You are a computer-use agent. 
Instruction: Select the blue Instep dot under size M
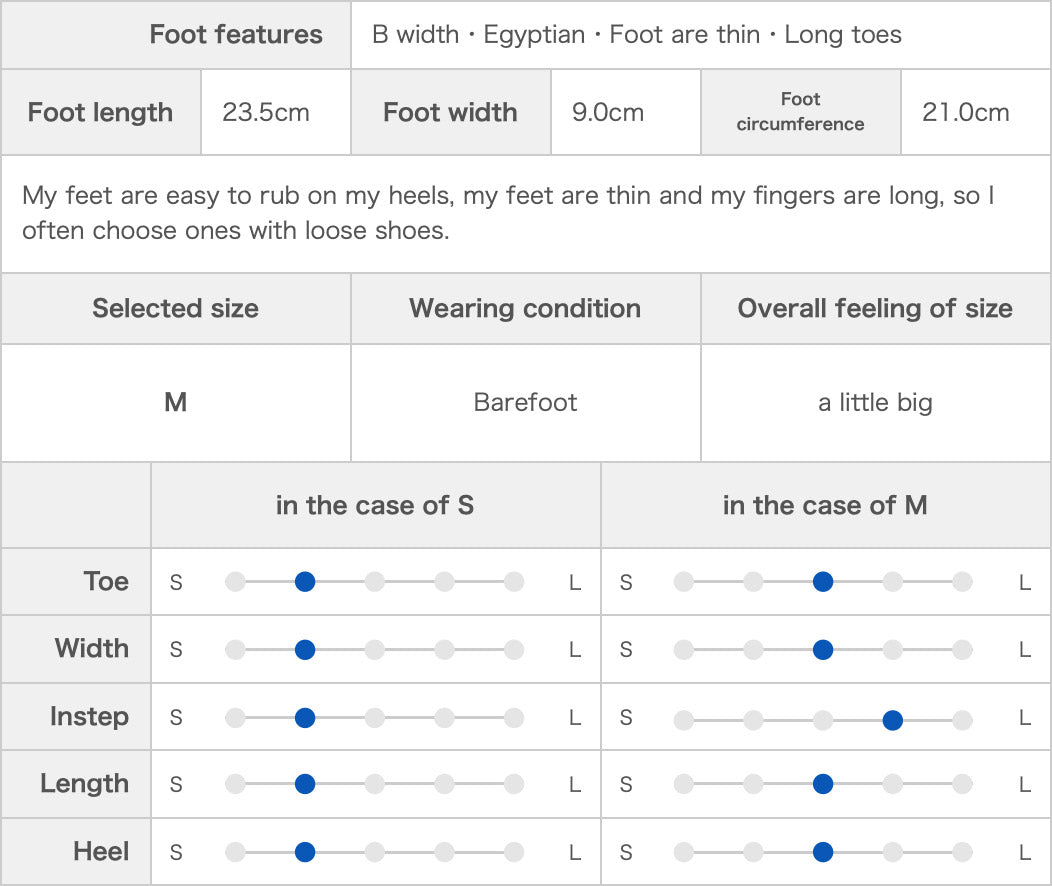coord(892,720)
